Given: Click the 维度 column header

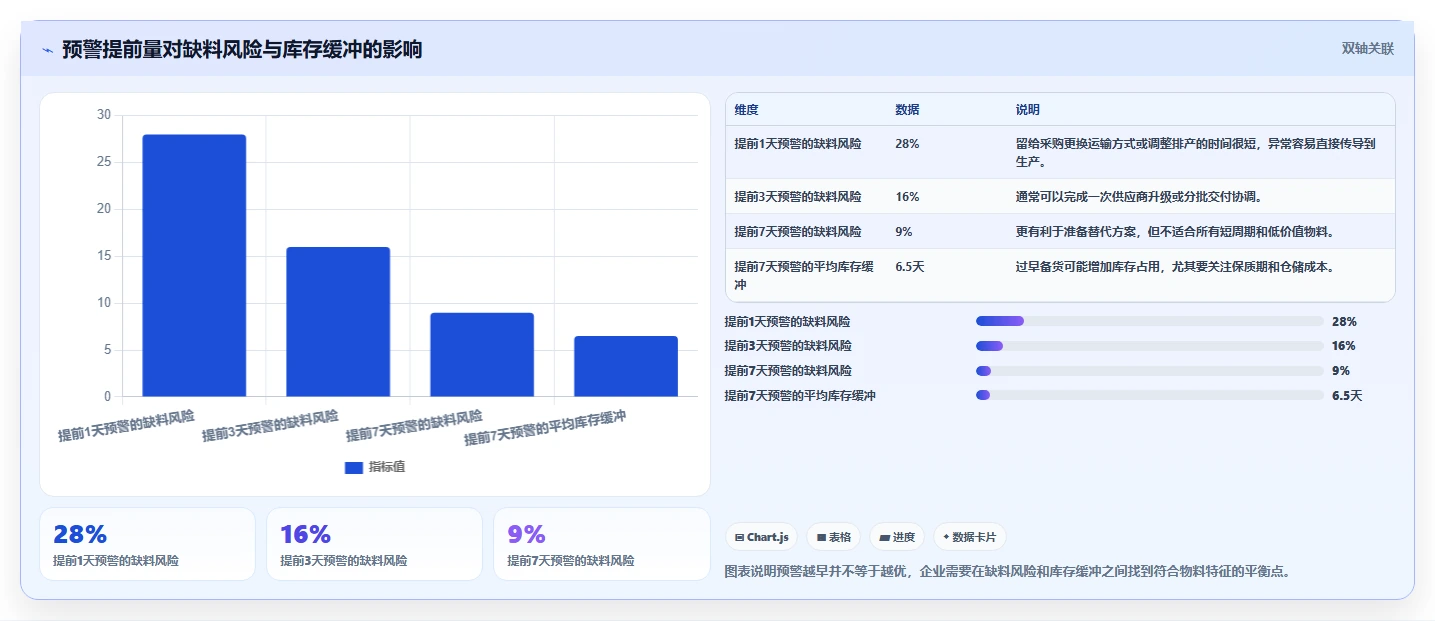Looking at the screenshot, I should (x=746, y=110).
